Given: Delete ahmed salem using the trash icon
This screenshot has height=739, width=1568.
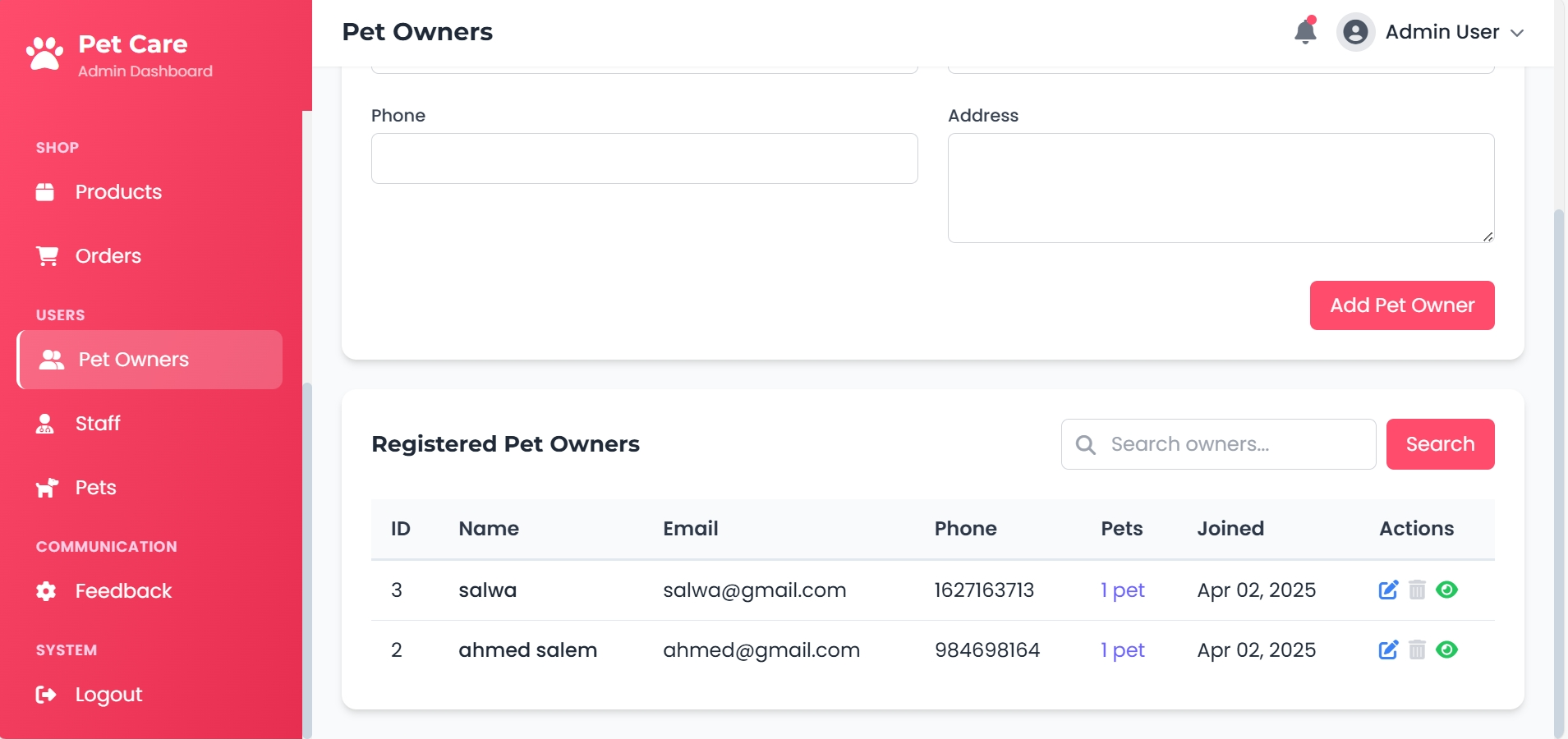Looking at the screenshot, I should [1417, 650].
